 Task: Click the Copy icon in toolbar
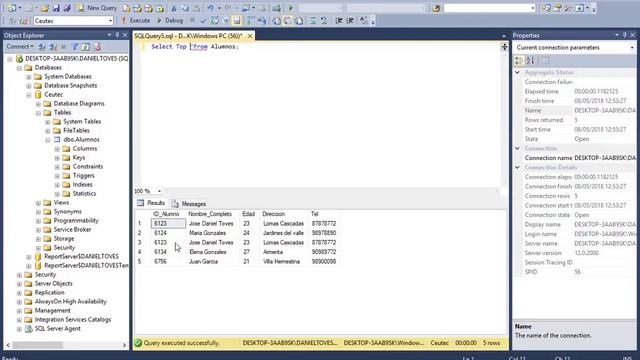185,8
